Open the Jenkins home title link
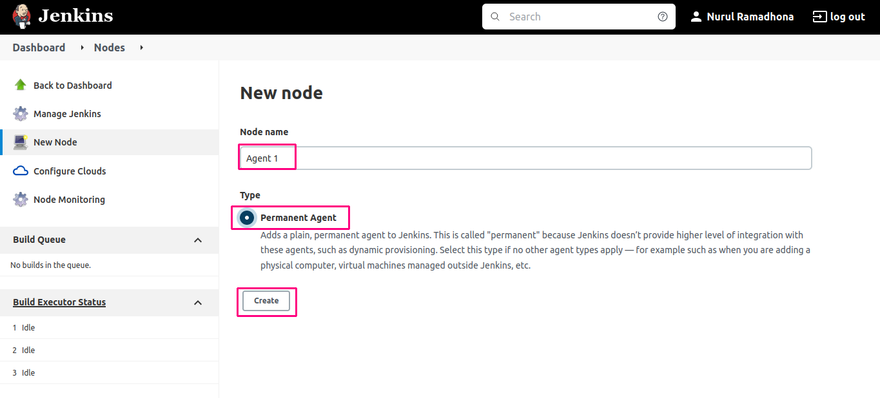 (75, 16)
